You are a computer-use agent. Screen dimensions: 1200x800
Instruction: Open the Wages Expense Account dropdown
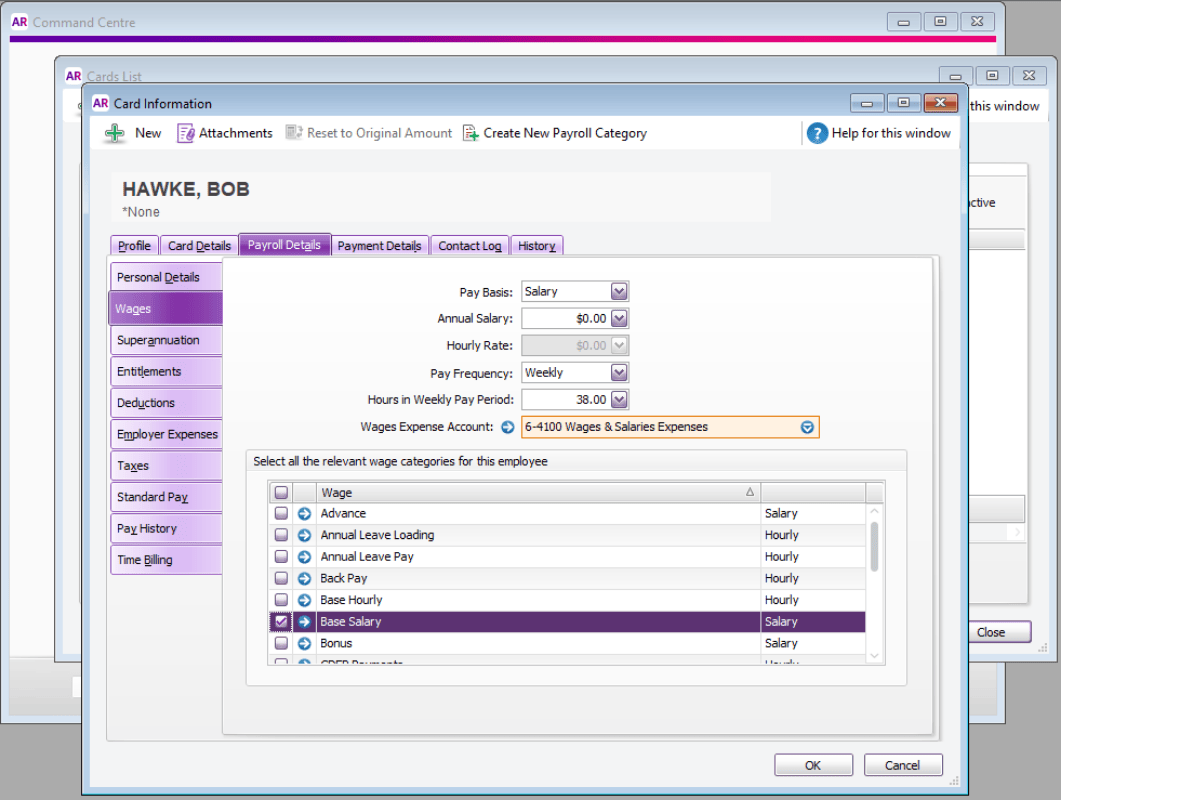tap(806, 426)
